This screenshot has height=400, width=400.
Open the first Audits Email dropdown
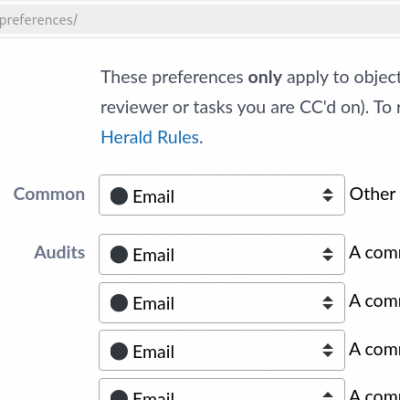(222, 254)
